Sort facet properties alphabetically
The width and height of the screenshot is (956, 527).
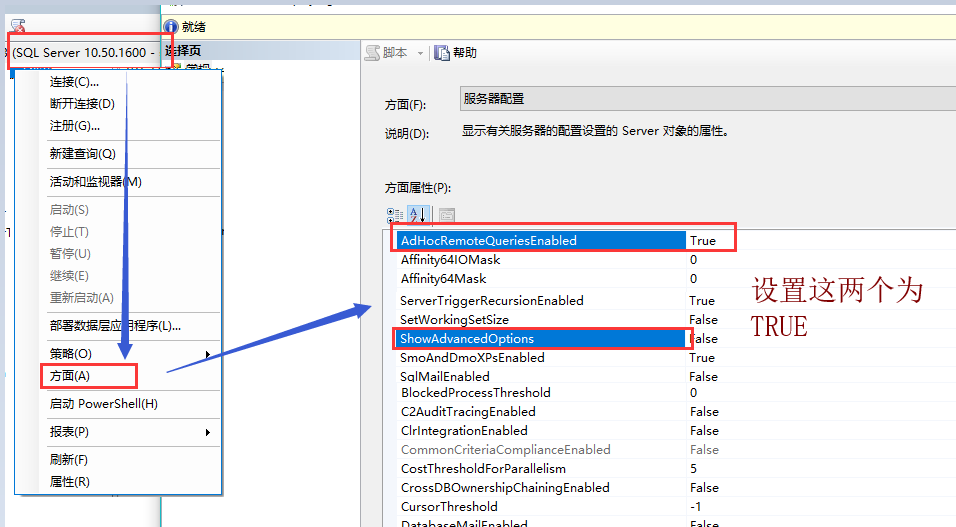click(419, 215)
